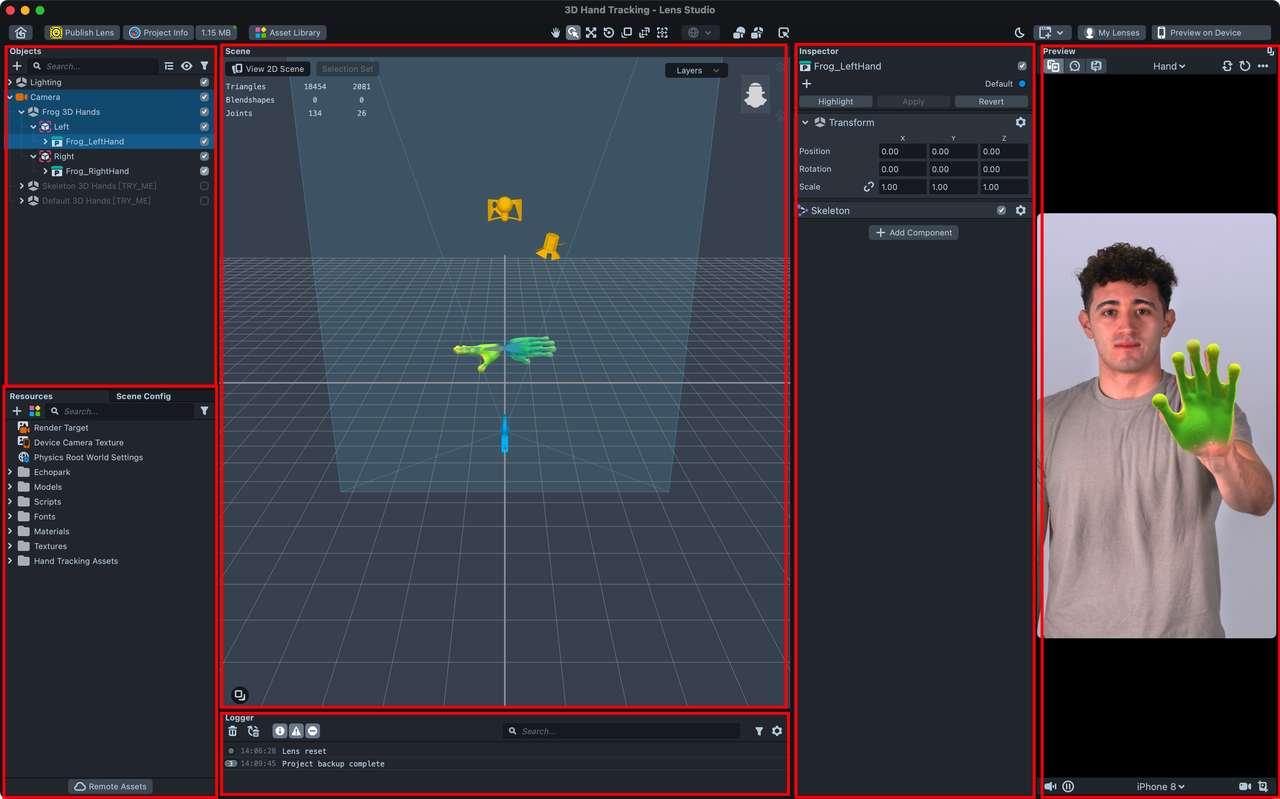Open My Lenses
The width and height of the screenshot is (1280, 799).
pos(1112,33)
